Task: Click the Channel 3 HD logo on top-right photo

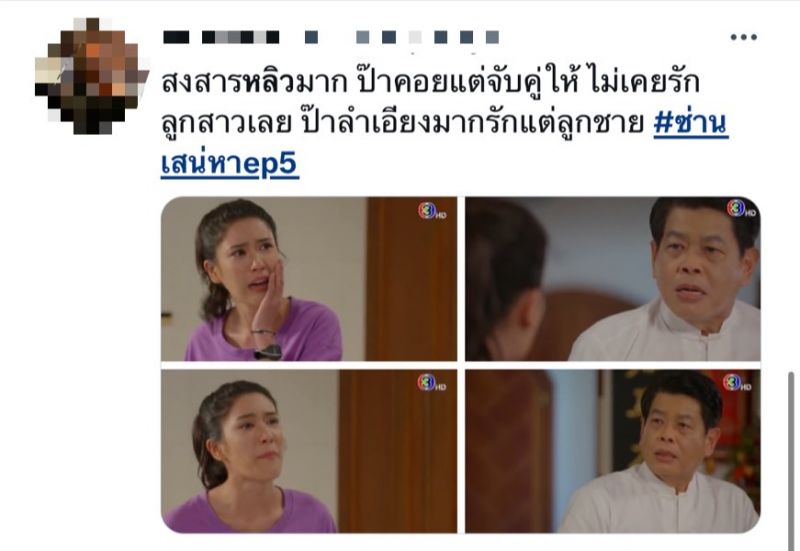Action: [x=741, y=208]
